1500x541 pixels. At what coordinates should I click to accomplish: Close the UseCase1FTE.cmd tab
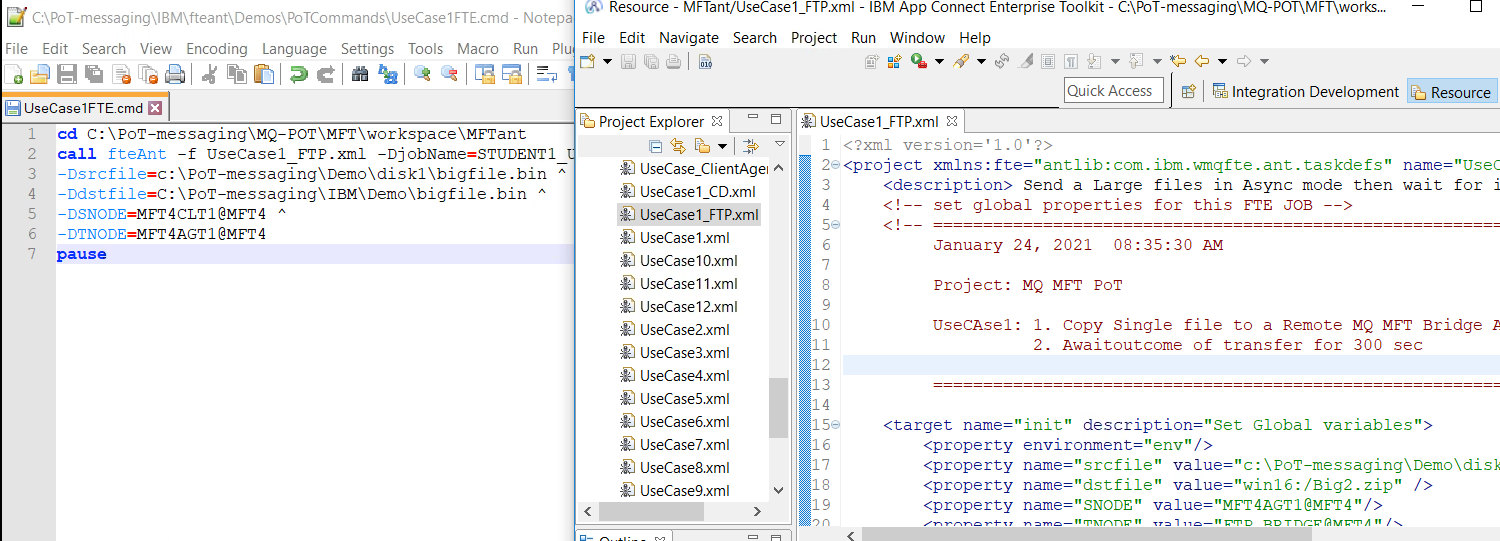(x=155, y=108)
